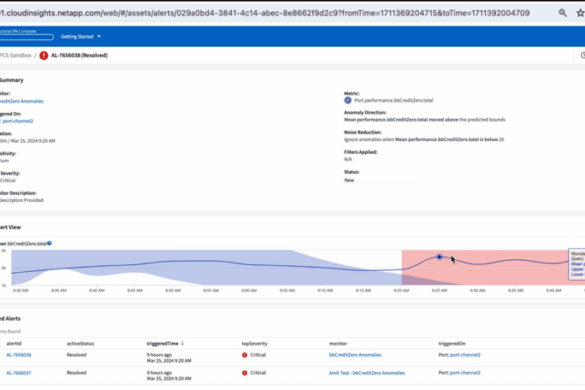Bookmark this page with the star icon
This screenshot has width=585, height=390.
click(581, 13)
